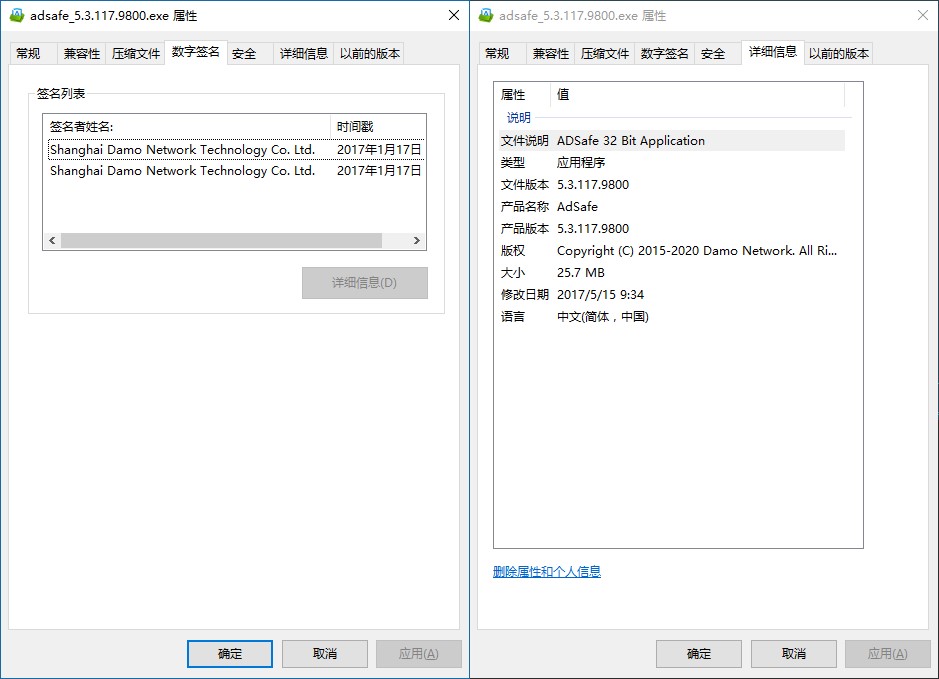Click the 详细信息(D) button in the signature panel
The height and width of the screenshot is (679, 939).
click(364, 283)
